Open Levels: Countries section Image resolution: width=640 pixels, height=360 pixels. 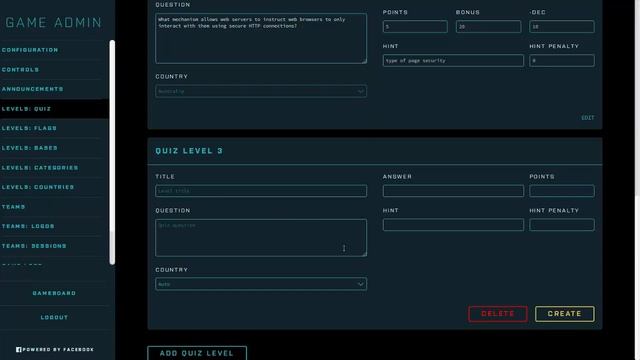[38, 187]
